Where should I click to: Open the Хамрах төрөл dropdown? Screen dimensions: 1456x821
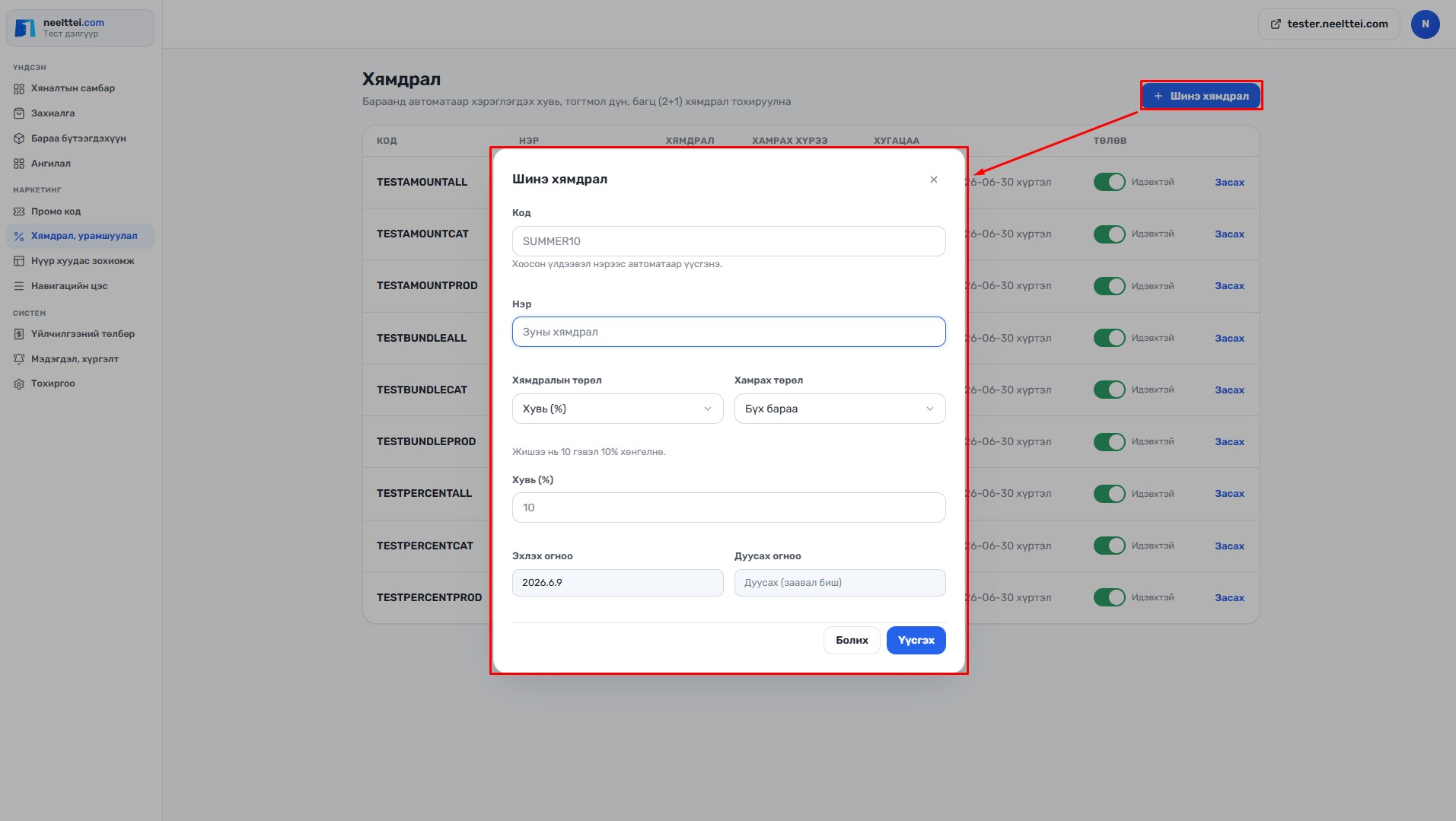pyautogui.click(x=840, y=409)
